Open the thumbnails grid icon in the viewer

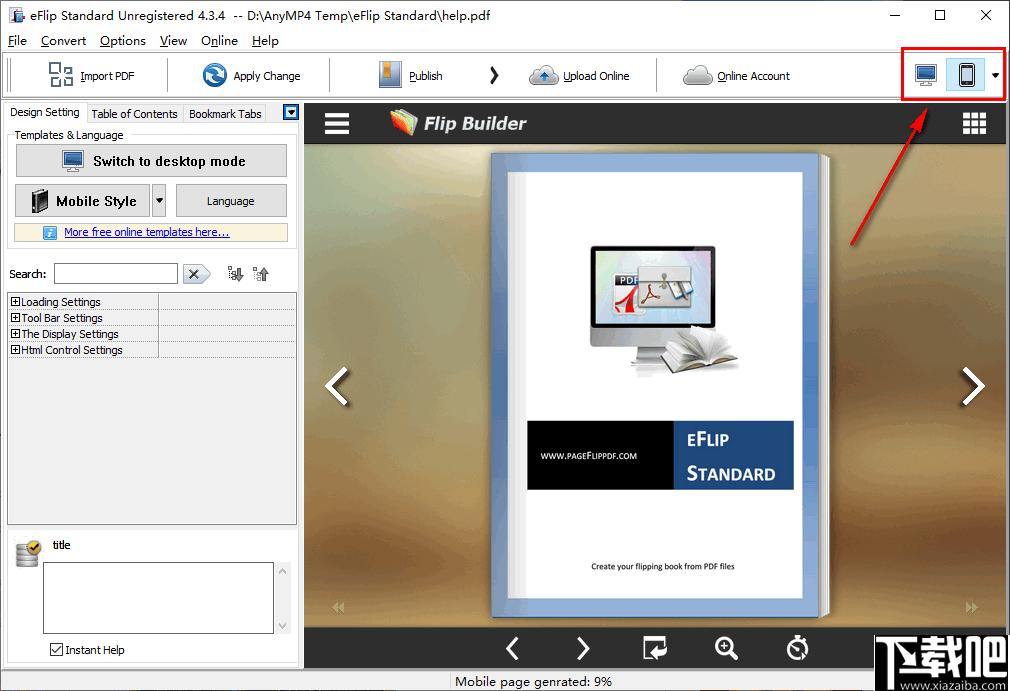point(973,123)
